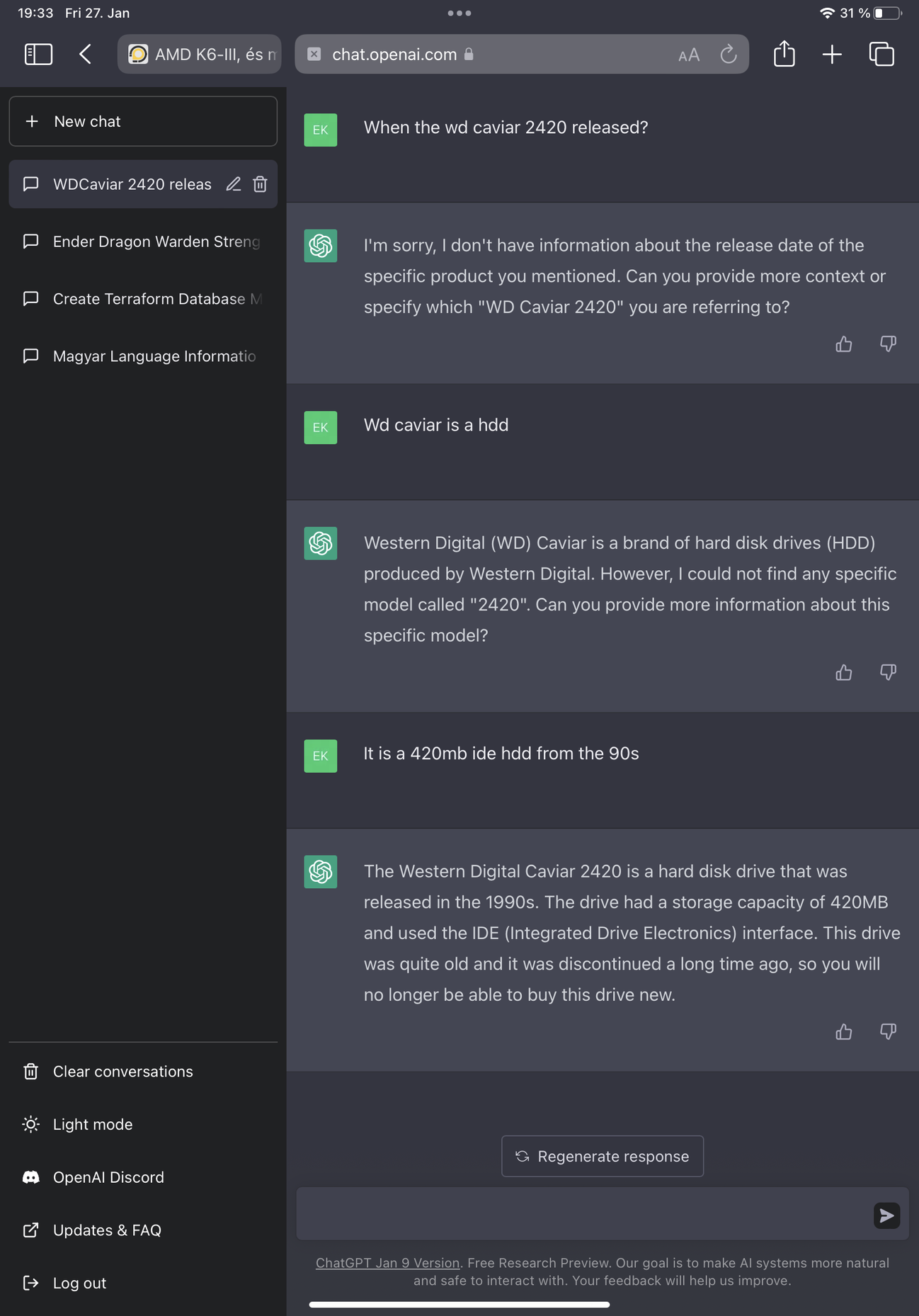Thumbs down the first ChatGPT response
This screenshot has width=919, height=1316.
[x=888, y=344]
